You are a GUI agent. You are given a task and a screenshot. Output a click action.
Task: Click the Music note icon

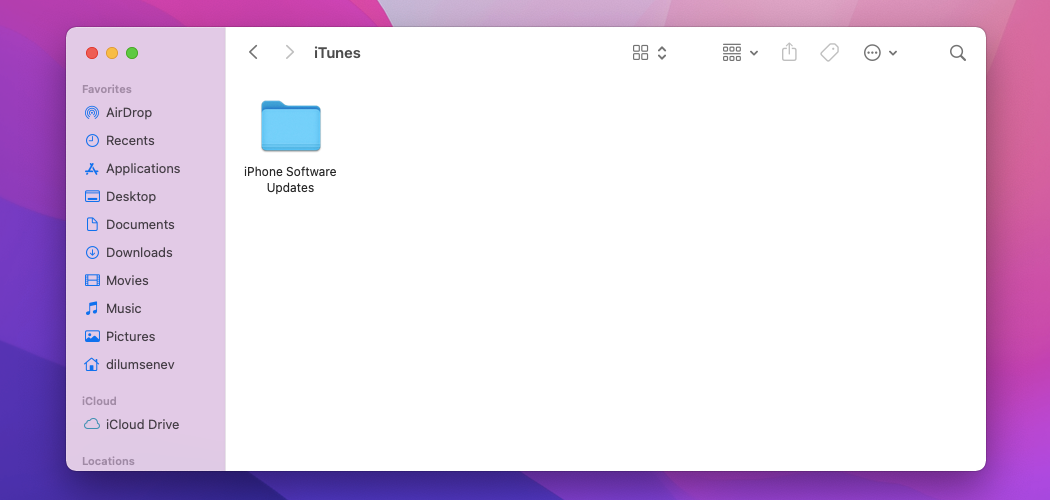click(92, 309)
